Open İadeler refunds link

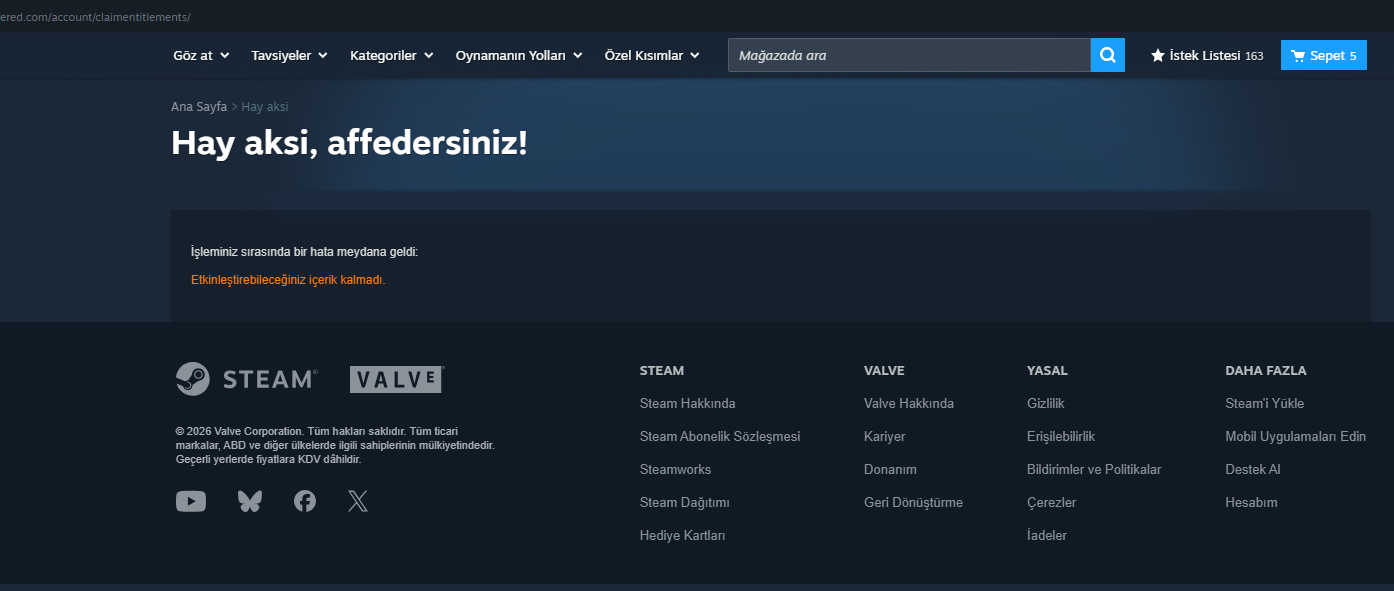tap(1047, 535)
